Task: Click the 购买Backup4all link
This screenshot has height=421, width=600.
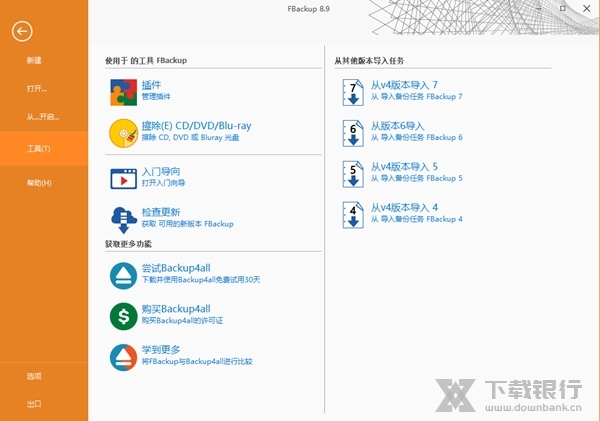Action: tap(176, 309)
